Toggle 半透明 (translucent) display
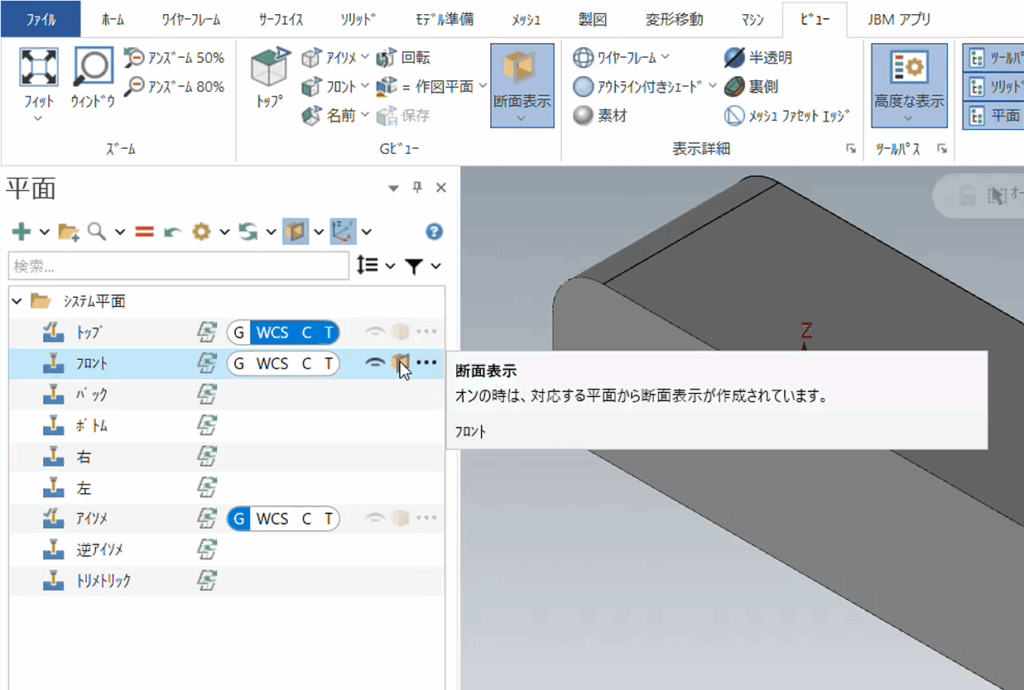 click(x=735, y=58)
